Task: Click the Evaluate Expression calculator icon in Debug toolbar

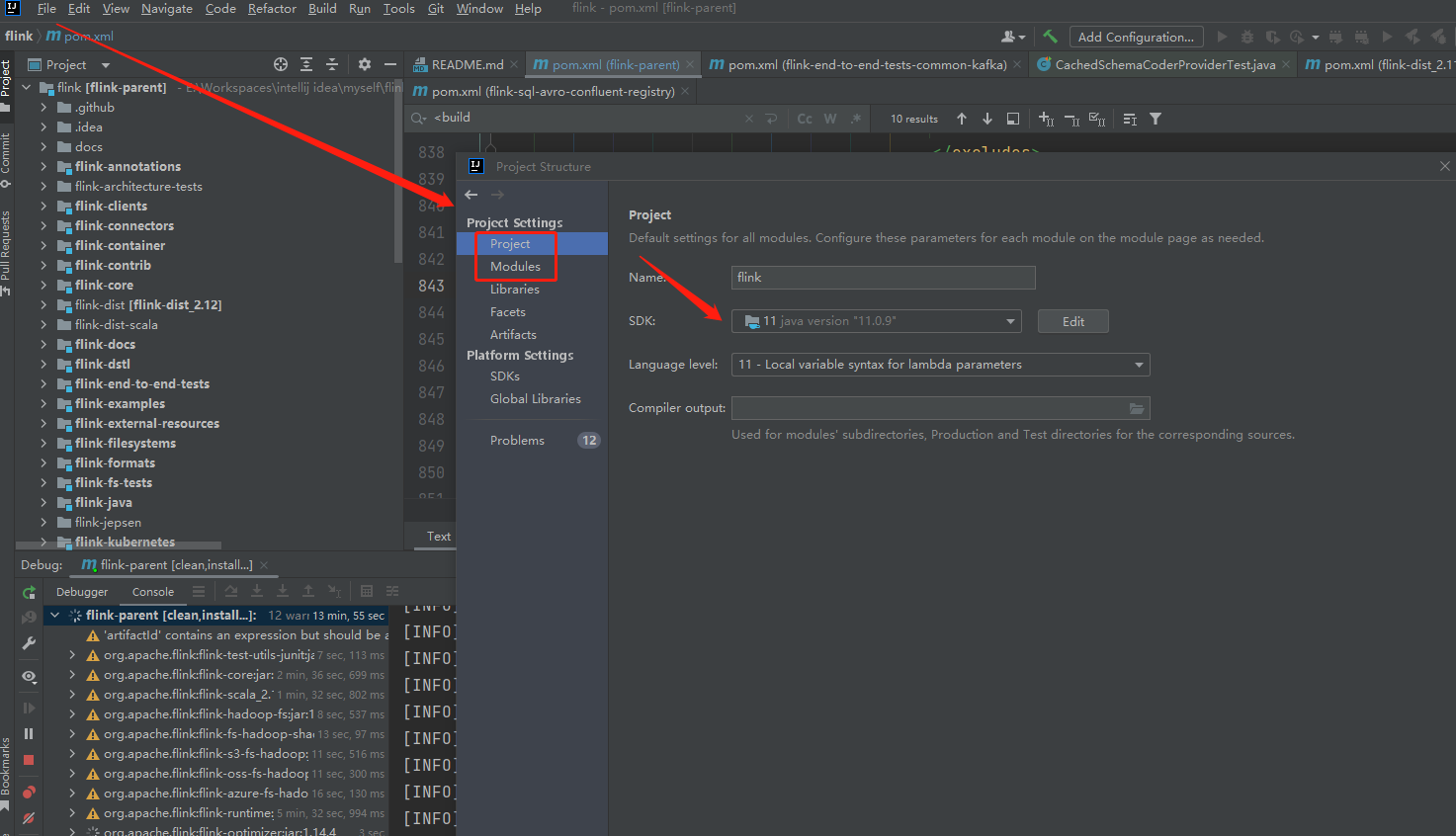Action: (x=367, y=591)
